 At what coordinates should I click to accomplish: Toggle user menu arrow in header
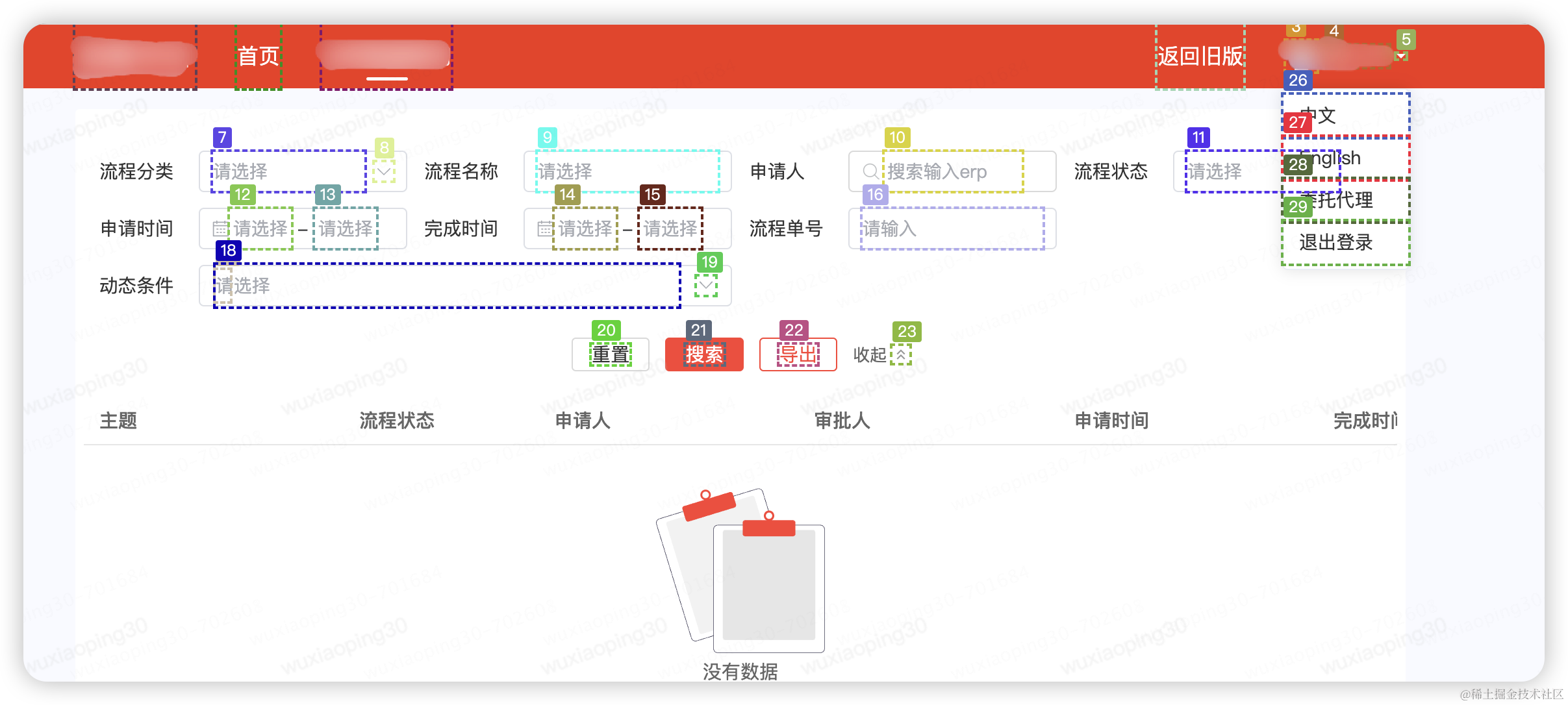pyautogui.click(x=1402, y=56)
